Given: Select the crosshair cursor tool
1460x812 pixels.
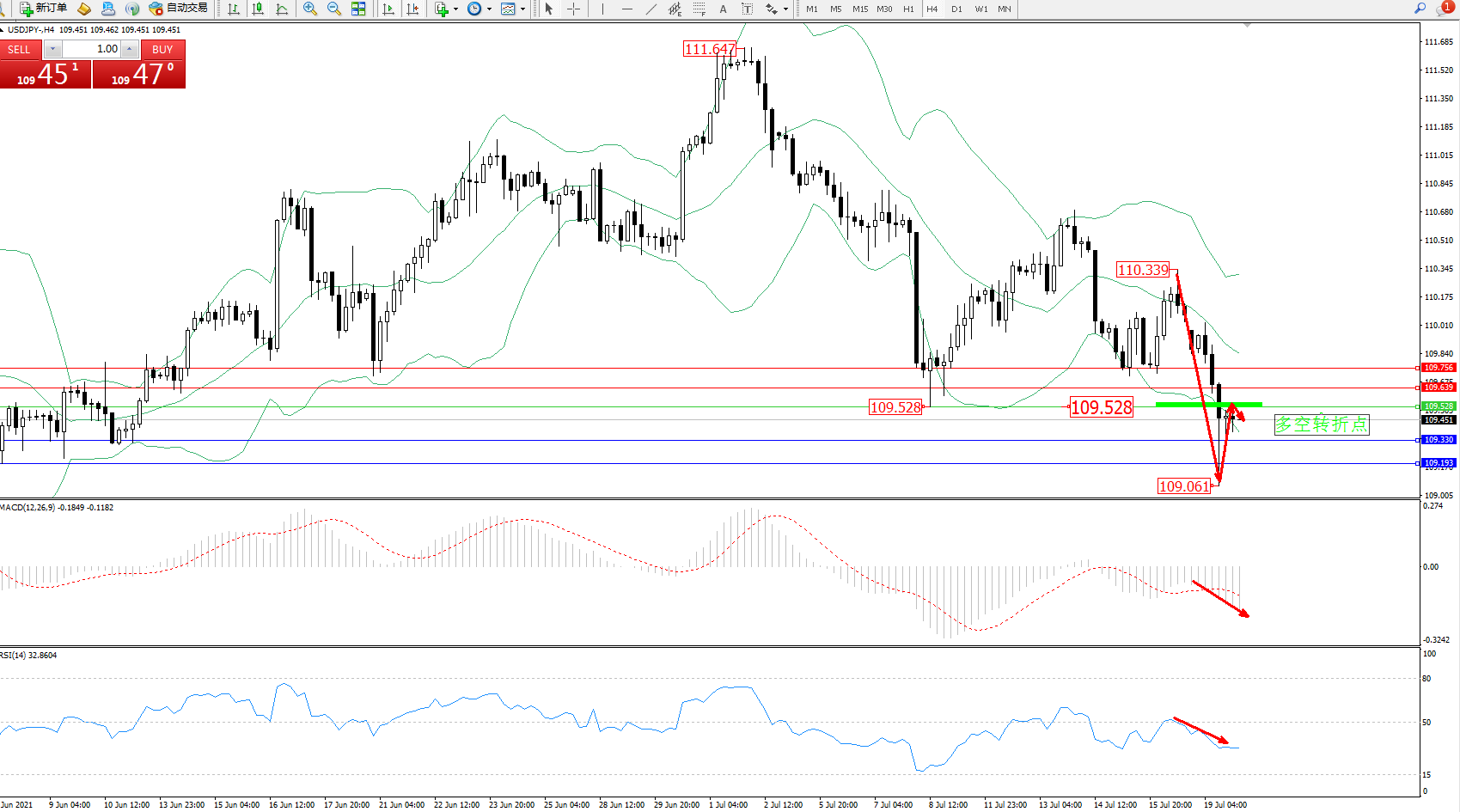Looking at the screenshot, I should (573, 9).
